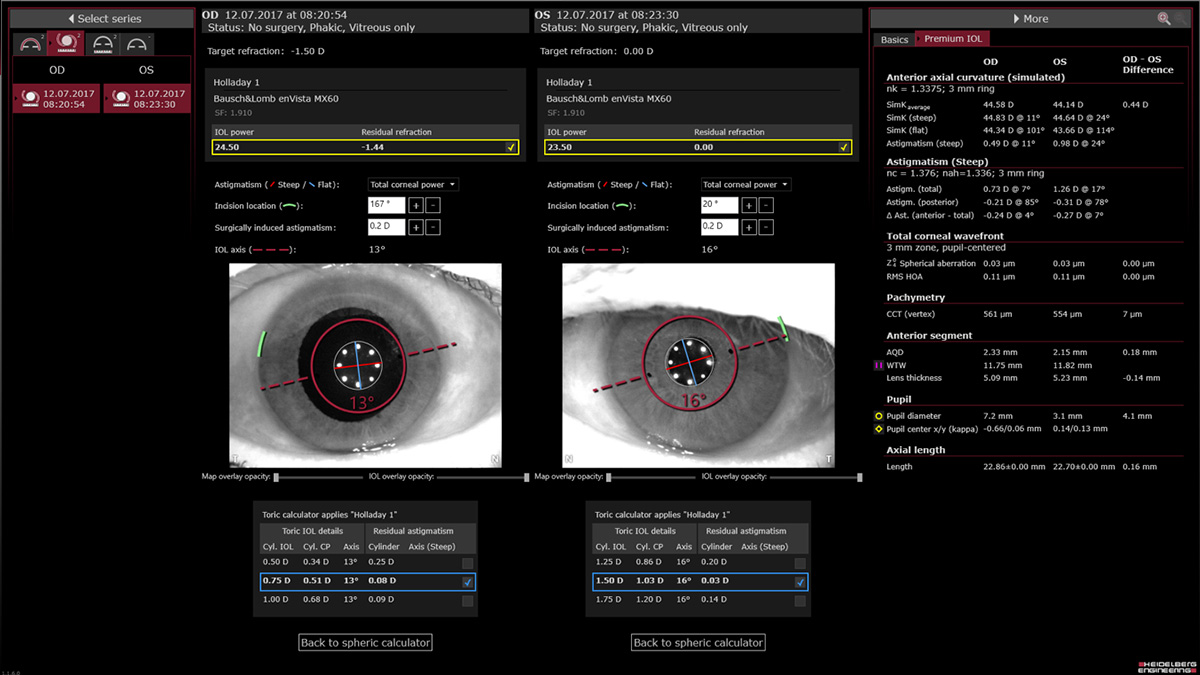This screenshot has width=1200, height=675.
Task: Toggle OS IOL power 23.50 checkbox
Action: point(844,147)
